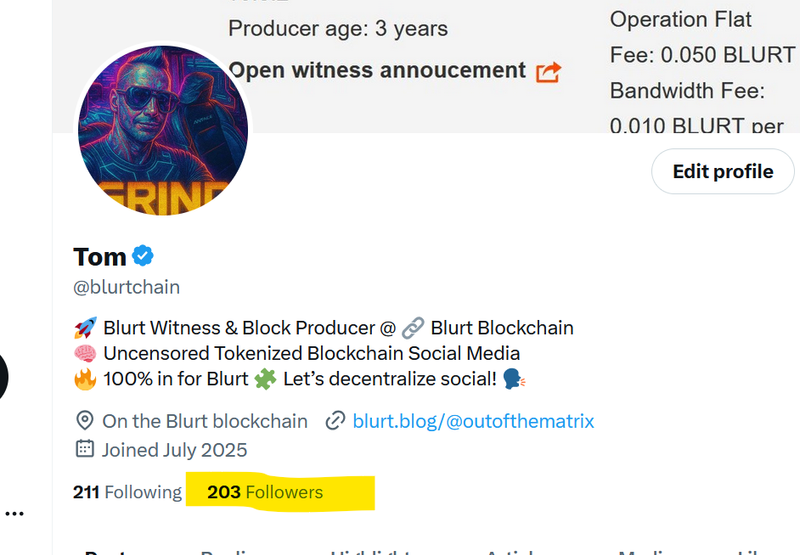Click the speaking head emoji at bio end
The image size is (800, 555).
coord(514,379)
